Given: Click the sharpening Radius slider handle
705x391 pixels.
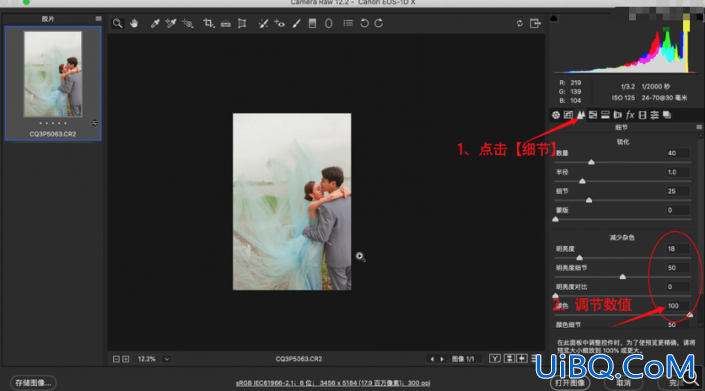Looking at the screenshot, I should 582,181.
